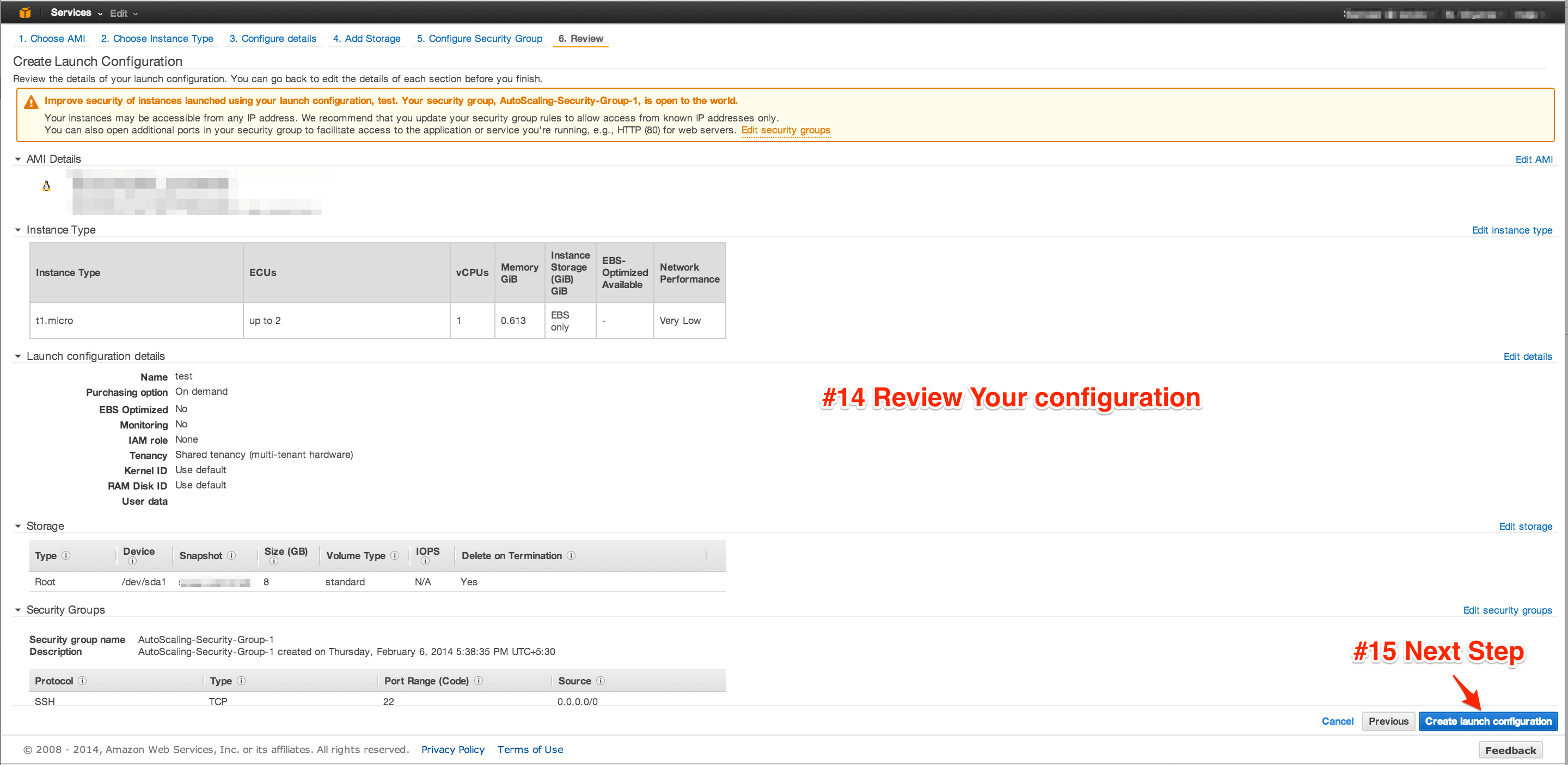Open the Feedback button
Viewport: 1568px width, 765px height.
tap(1510, 750)
